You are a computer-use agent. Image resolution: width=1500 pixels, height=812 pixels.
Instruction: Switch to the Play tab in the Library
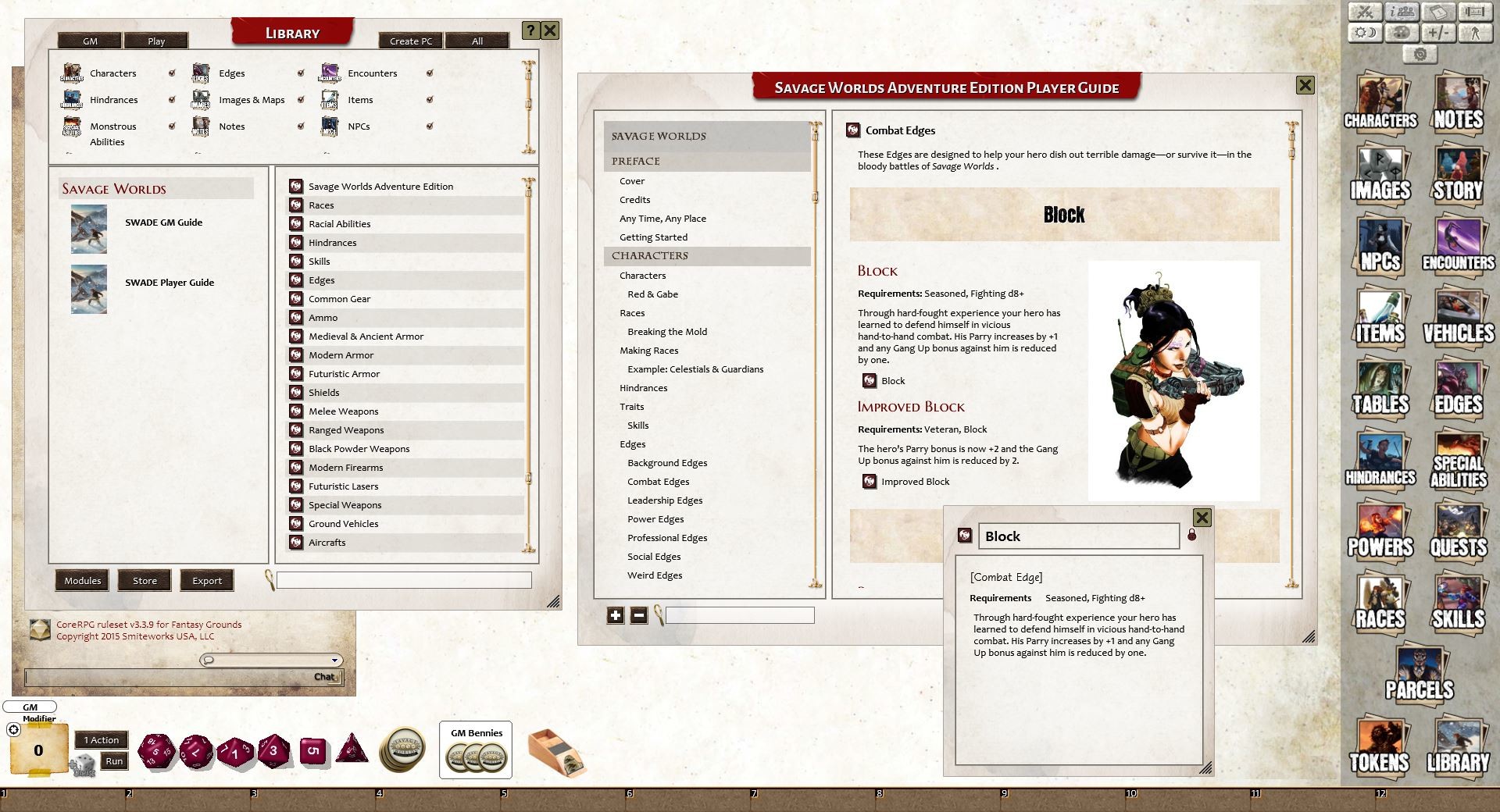coord(155,40)
